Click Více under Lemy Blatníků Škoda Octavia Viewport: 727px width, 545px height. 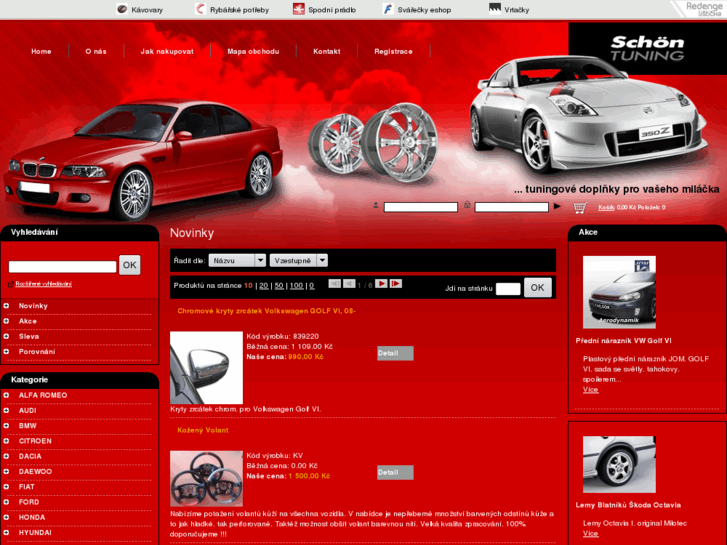point(591,533)
